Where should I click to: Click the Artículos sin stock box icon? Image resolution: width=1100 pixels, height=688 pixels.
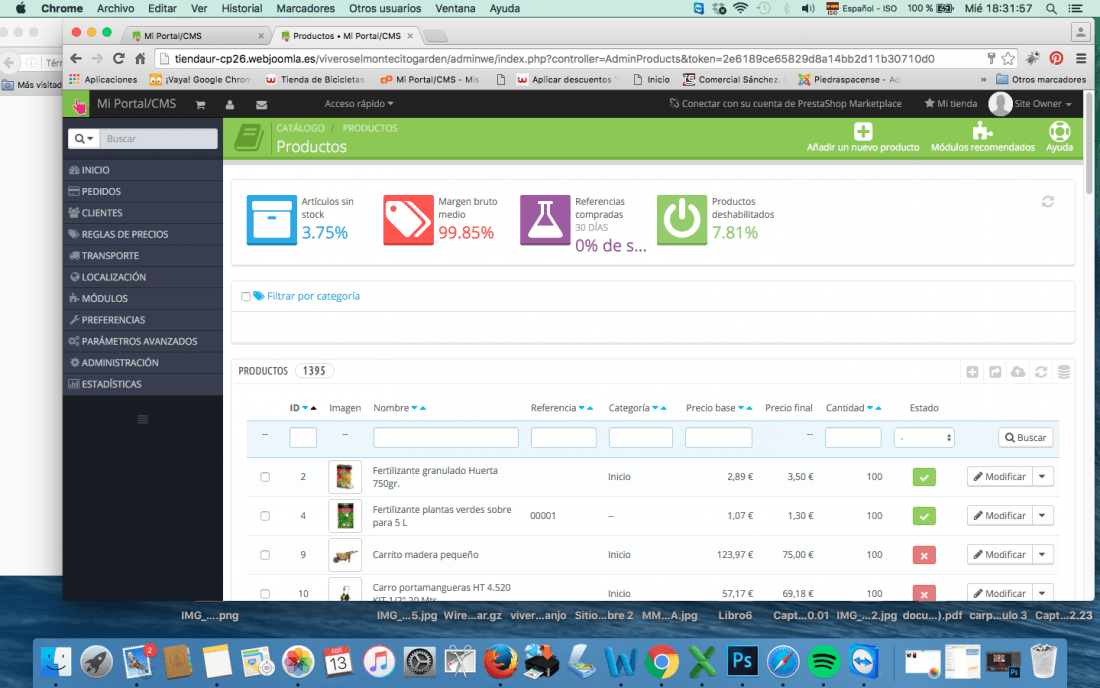[x=271, y=220]
